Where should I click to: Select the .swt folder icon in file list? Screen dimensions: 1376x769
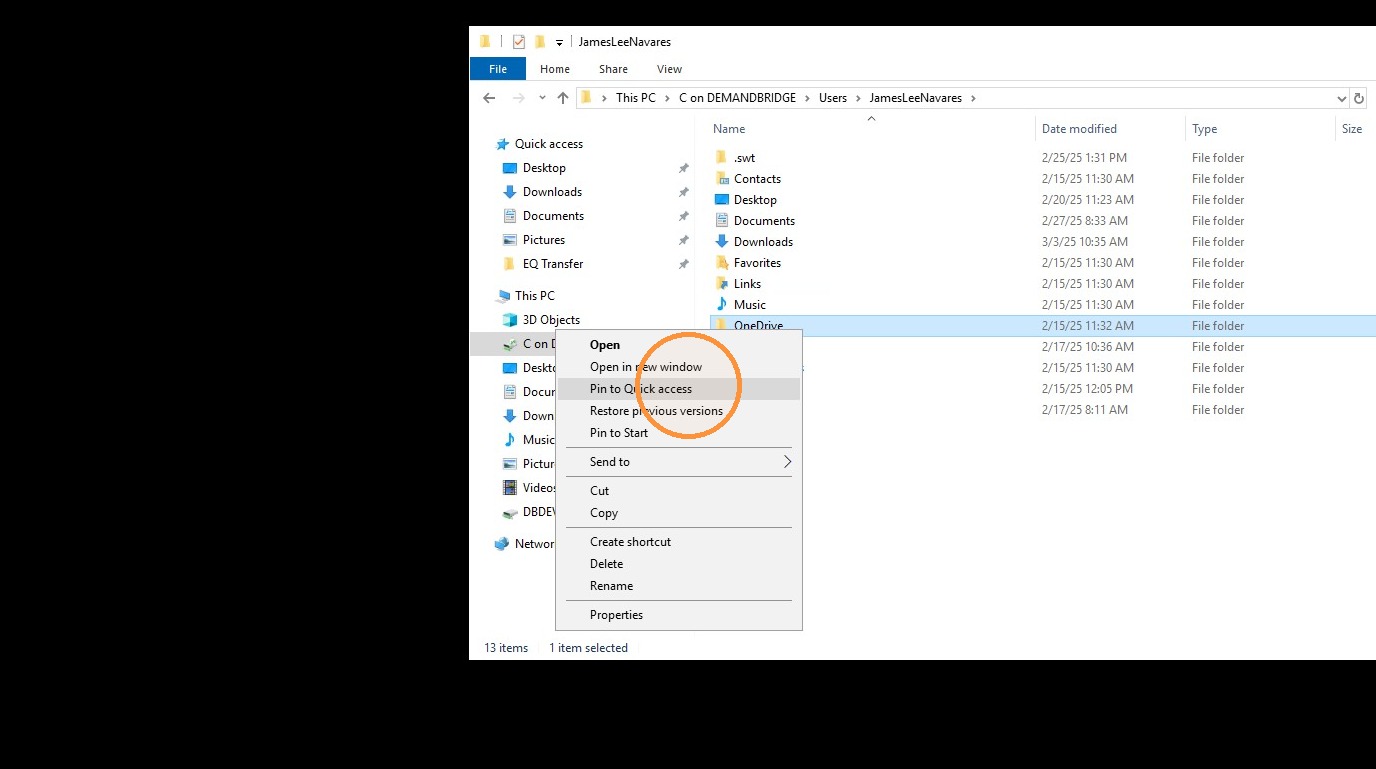pos(722,158)
